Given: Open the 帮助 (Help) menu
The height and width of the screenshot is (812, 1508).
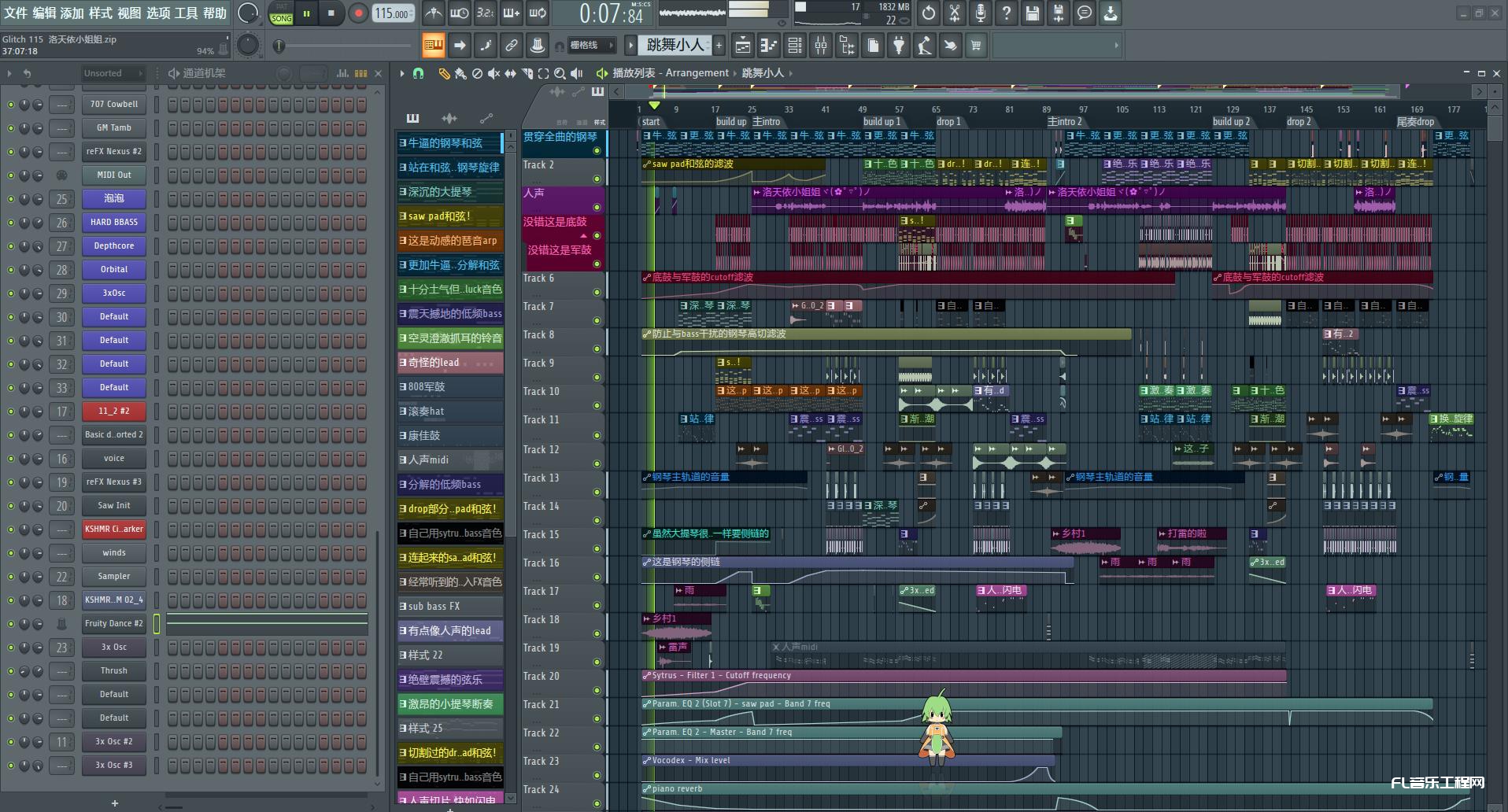Looking at the screenshot, I should click(215, 13).
